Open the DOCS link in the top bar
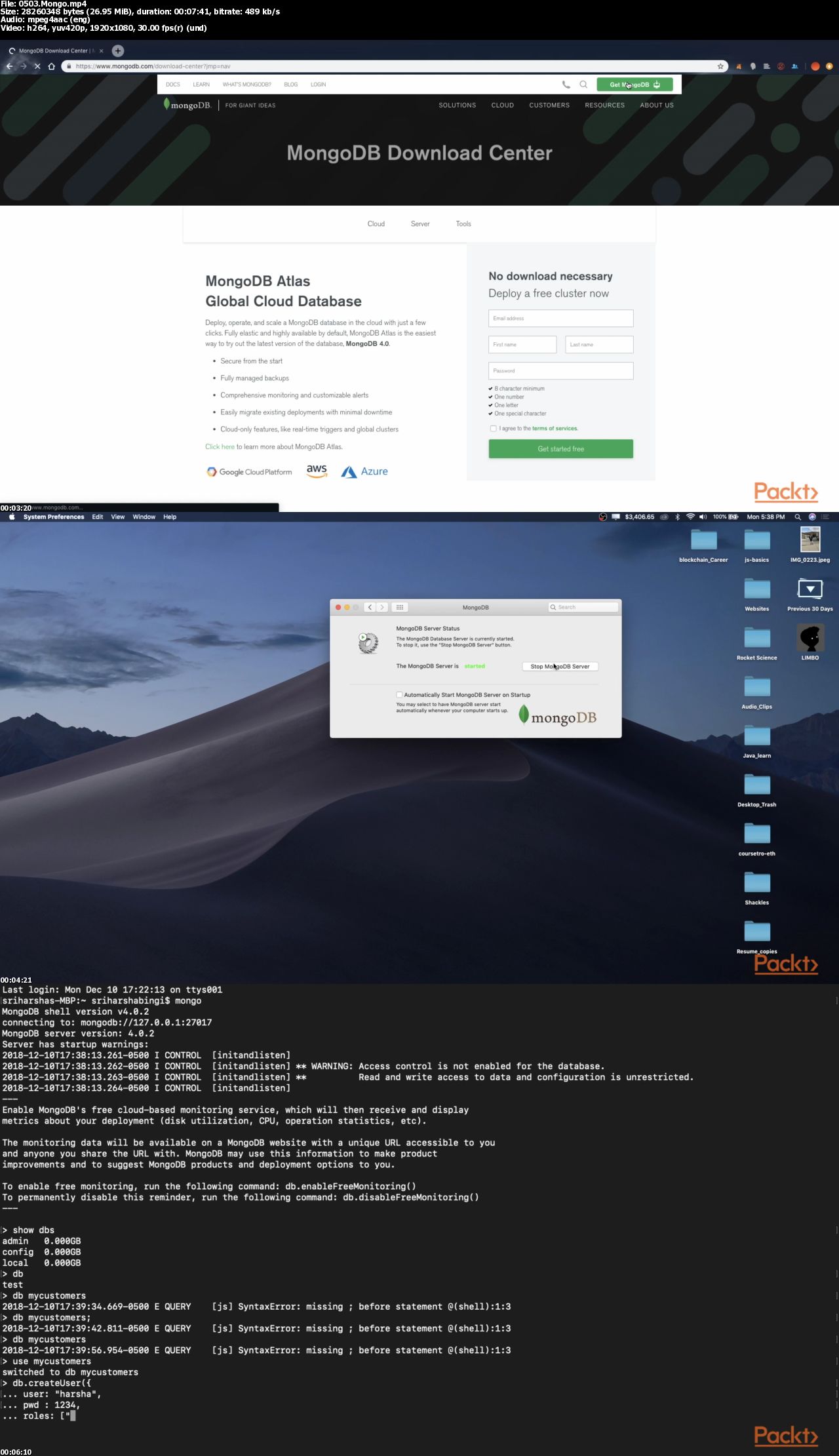839x1456 pixels. 173,85
